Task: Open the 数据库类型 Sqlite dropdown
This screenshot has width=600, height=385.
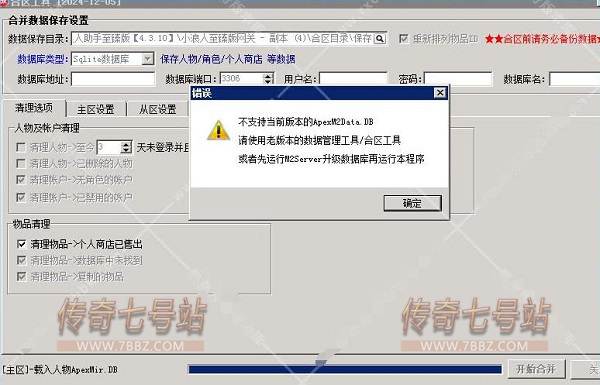Action: [147, 59]
